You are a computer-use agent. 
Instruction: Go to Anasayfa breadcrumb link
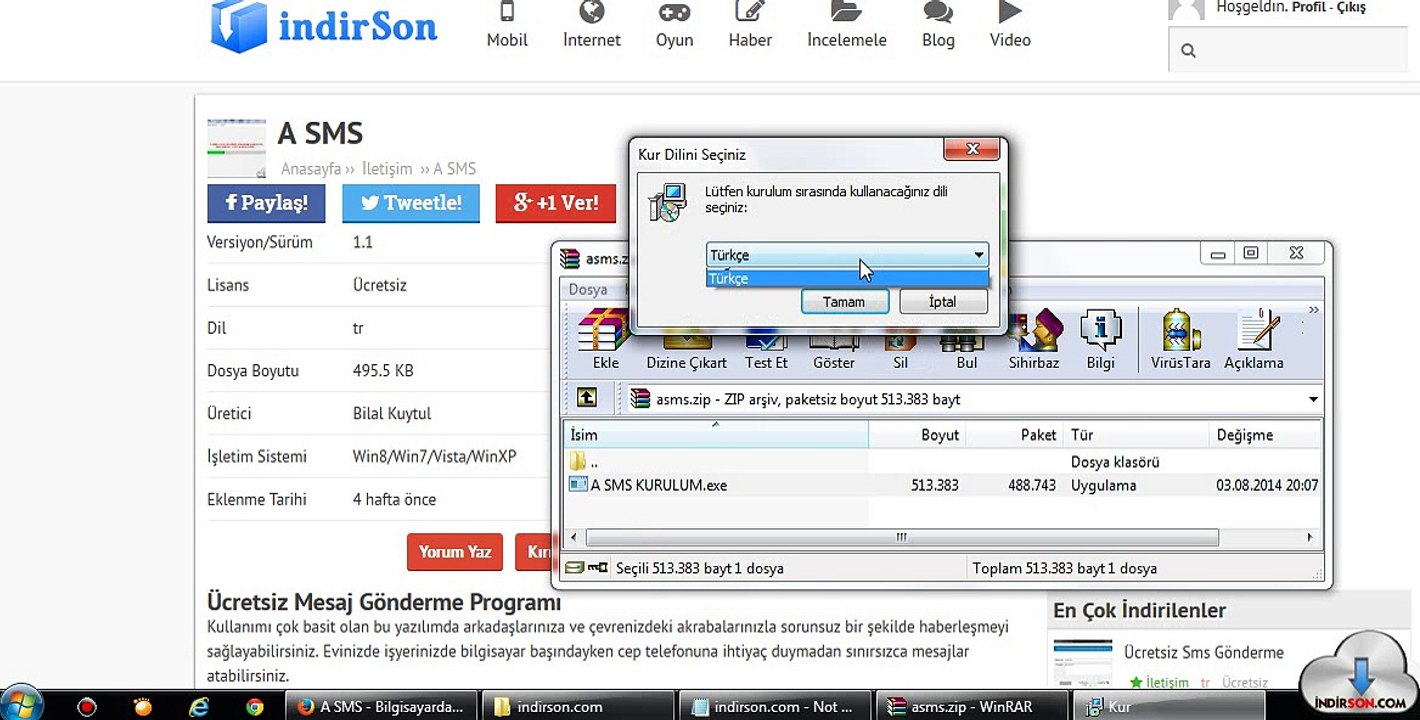(311, 169)
